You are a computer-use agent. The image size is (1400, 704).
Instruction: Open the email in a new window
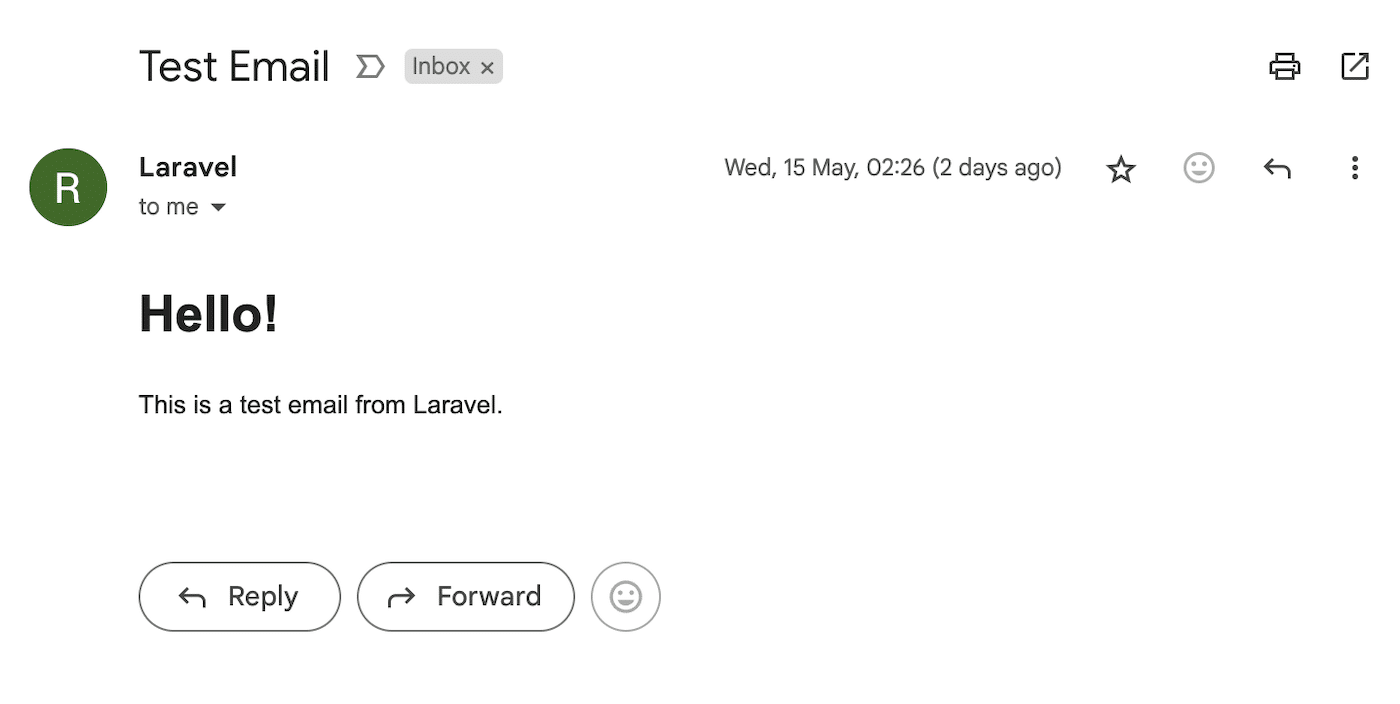(1355, 66)
